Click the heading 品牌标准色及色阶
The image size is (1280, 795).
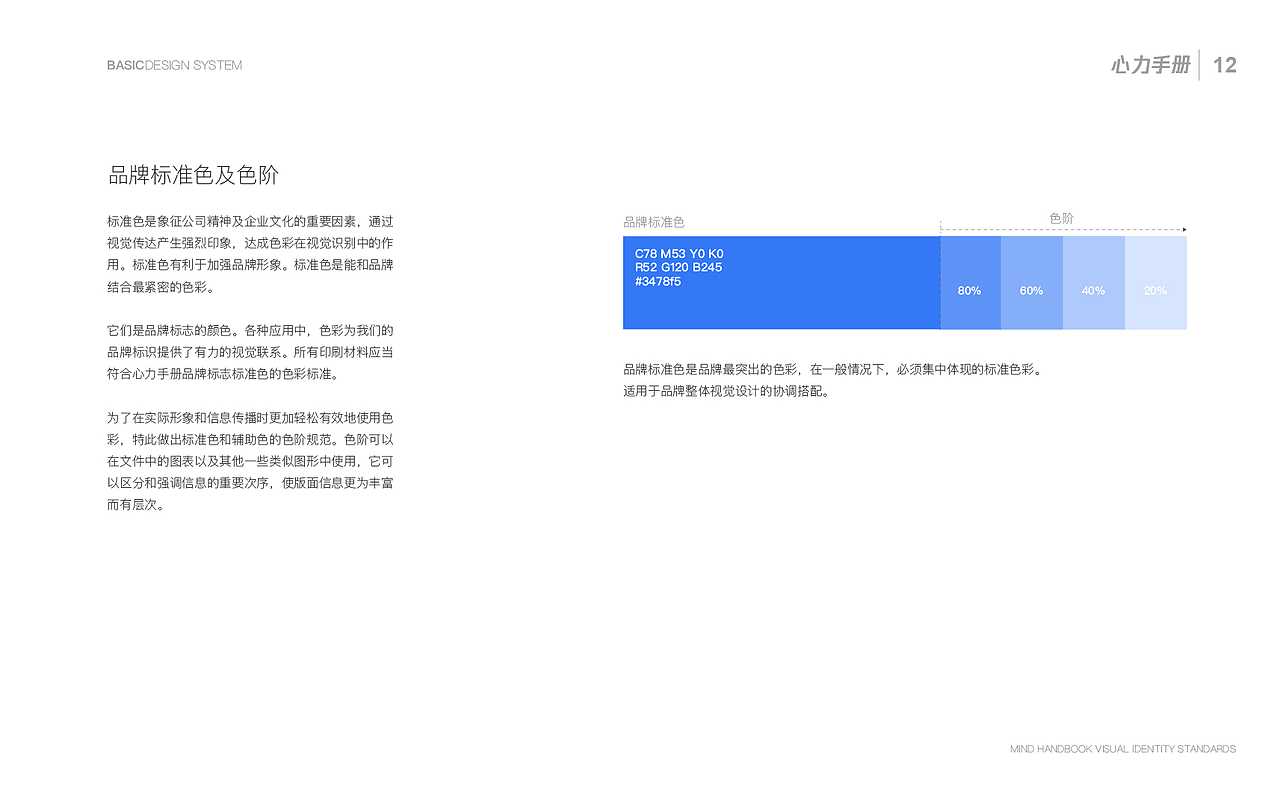(193, 175)
